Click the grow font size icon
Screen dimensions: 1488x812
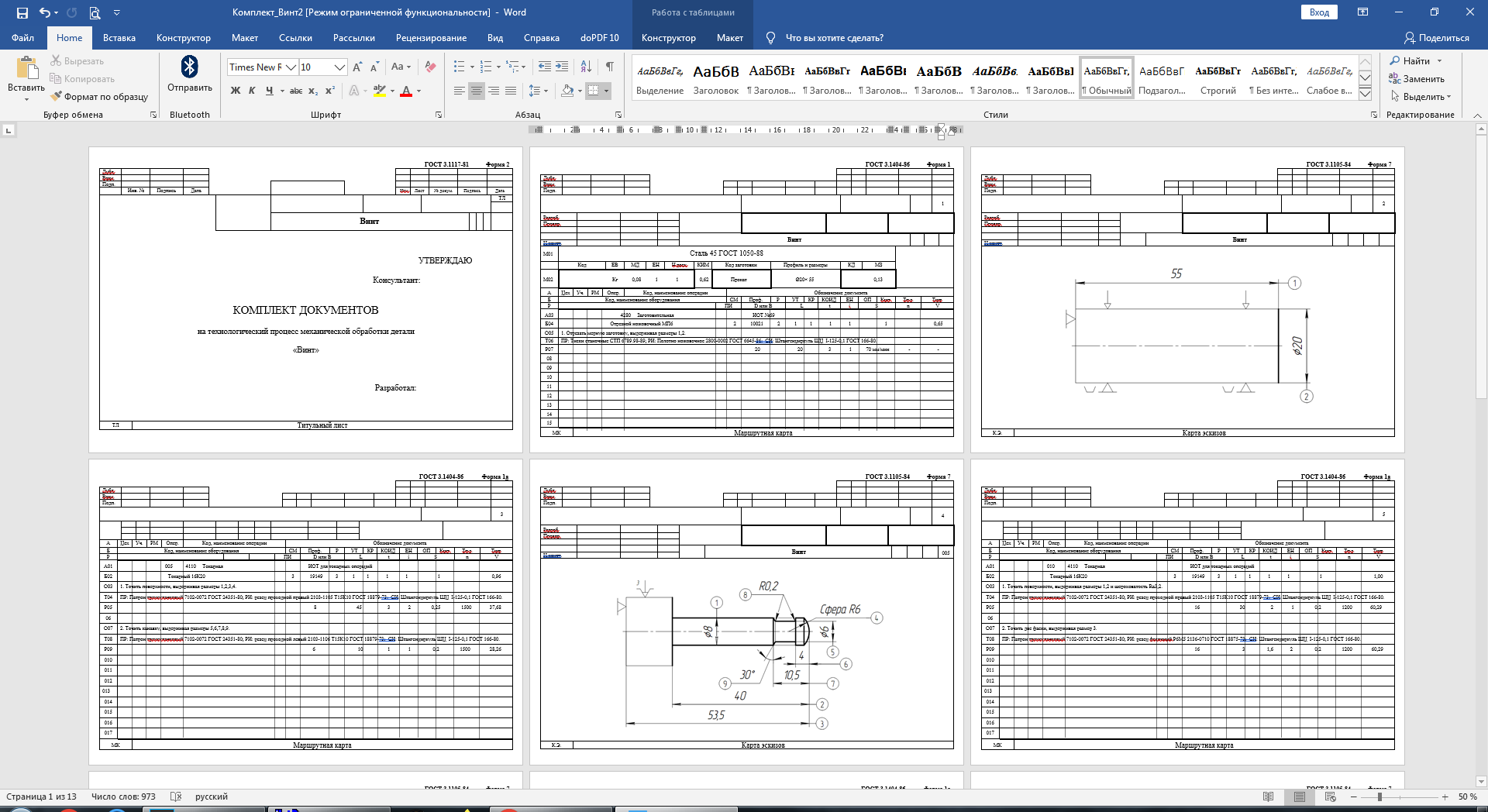tap(357, 67)
